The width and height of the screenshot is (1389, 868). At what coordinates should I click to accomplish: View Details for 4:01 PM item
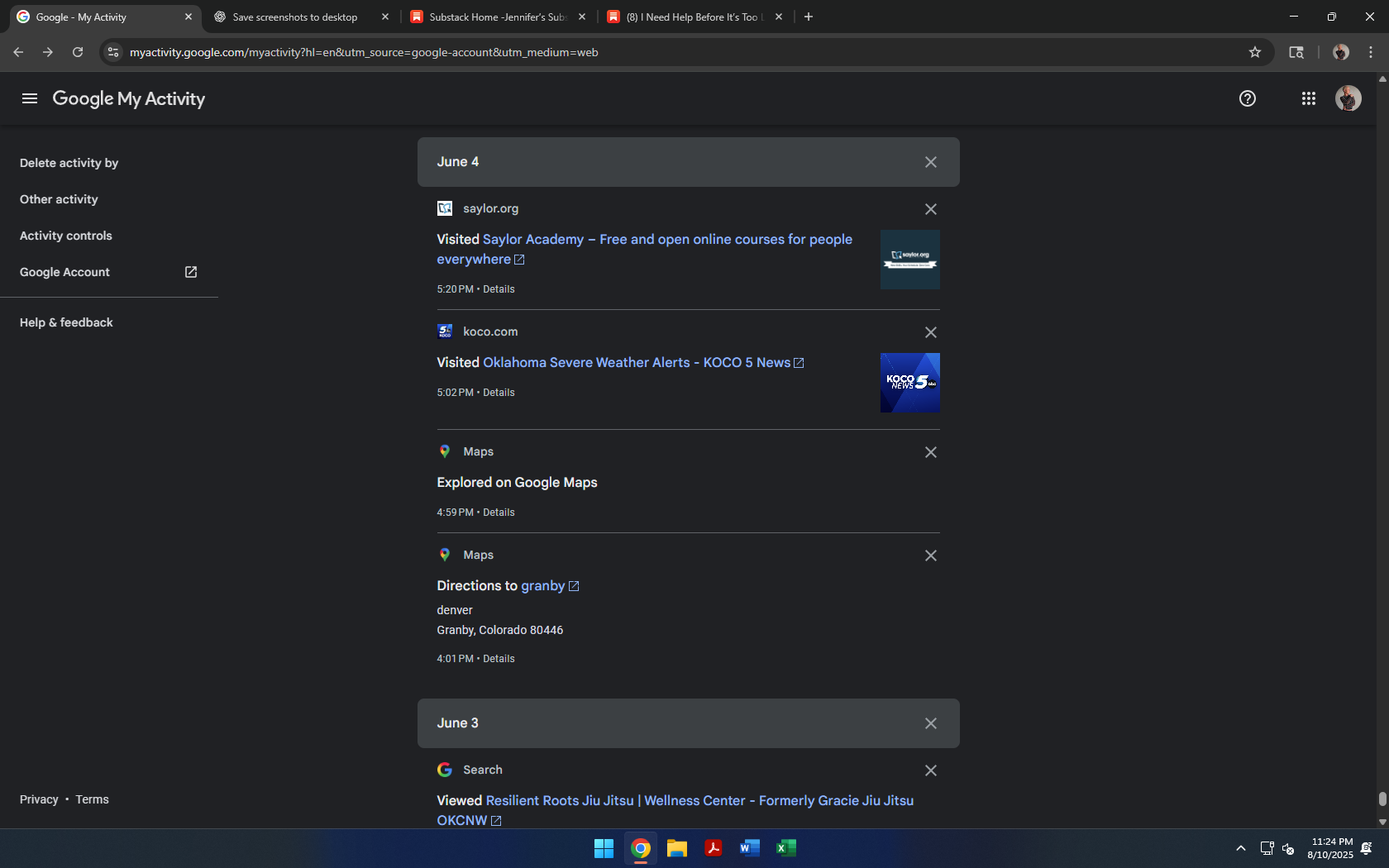pyautogui.click(x=499, y=659)
